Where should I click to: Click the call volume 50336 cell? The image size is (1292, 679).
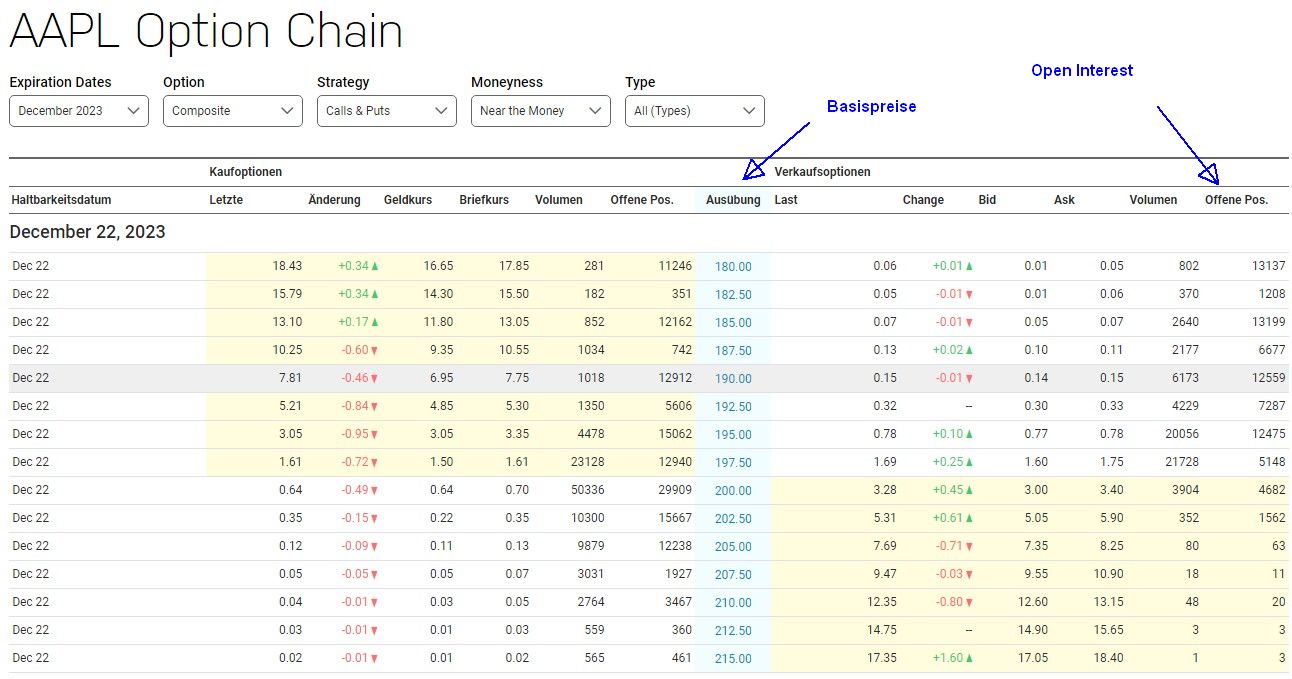tap(560, 490)
